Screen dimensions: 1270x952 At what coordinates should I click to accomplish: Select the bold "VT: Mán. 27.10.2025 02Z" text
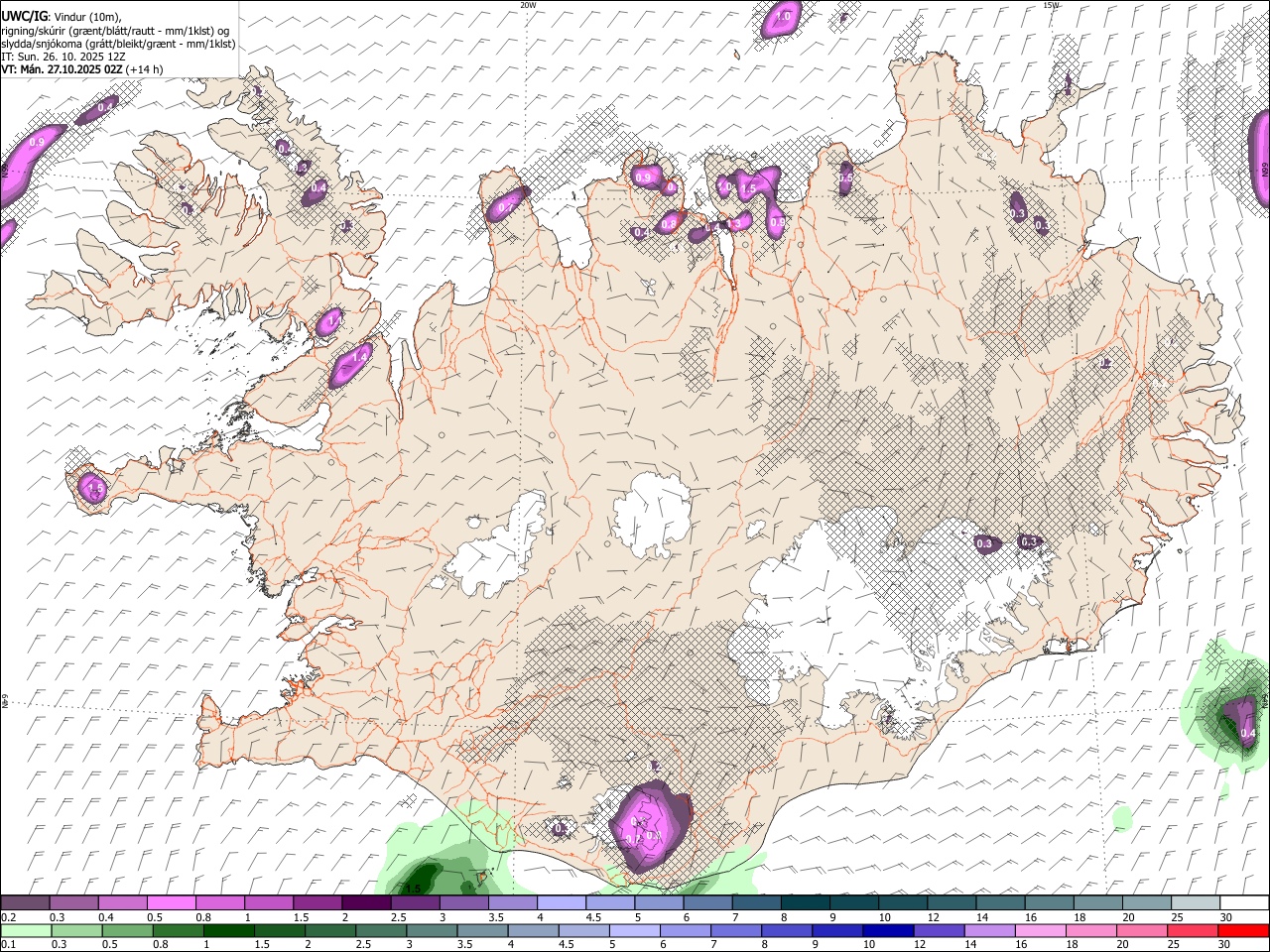click(x=62, y=69)
